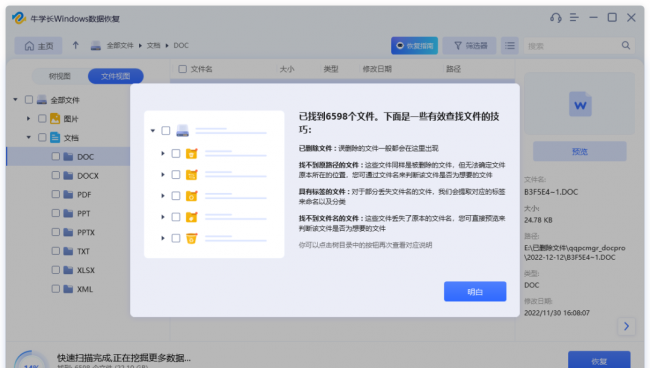
Task: Check the 文档 checkbox
Action: (42, 137)
